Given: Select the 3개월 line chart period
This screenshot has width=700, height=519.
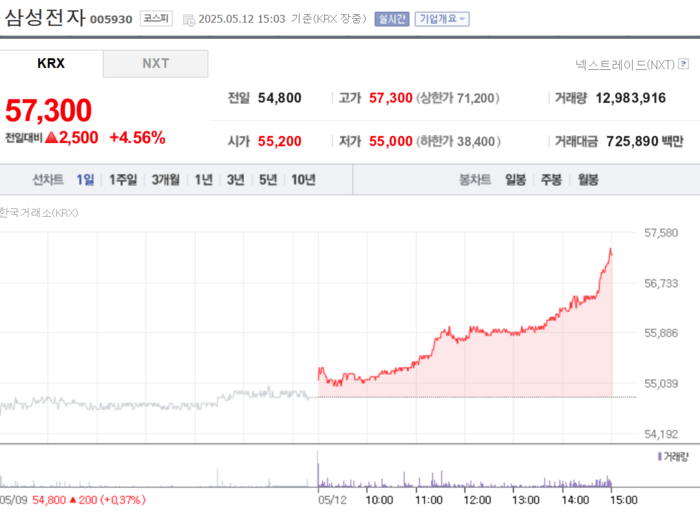Looking at the screenshot, I should point(165,180).
